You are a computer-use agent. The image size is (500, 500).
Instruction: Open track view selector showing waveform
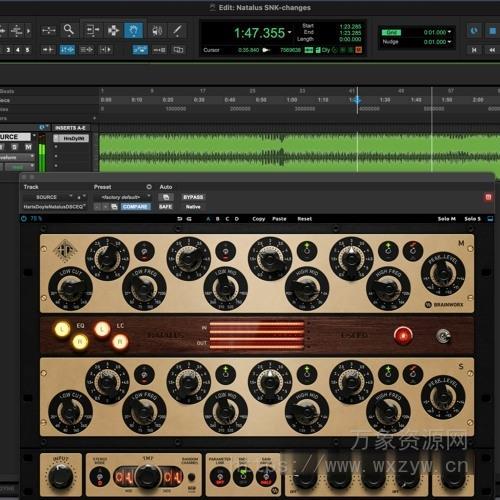pos(17,157)
